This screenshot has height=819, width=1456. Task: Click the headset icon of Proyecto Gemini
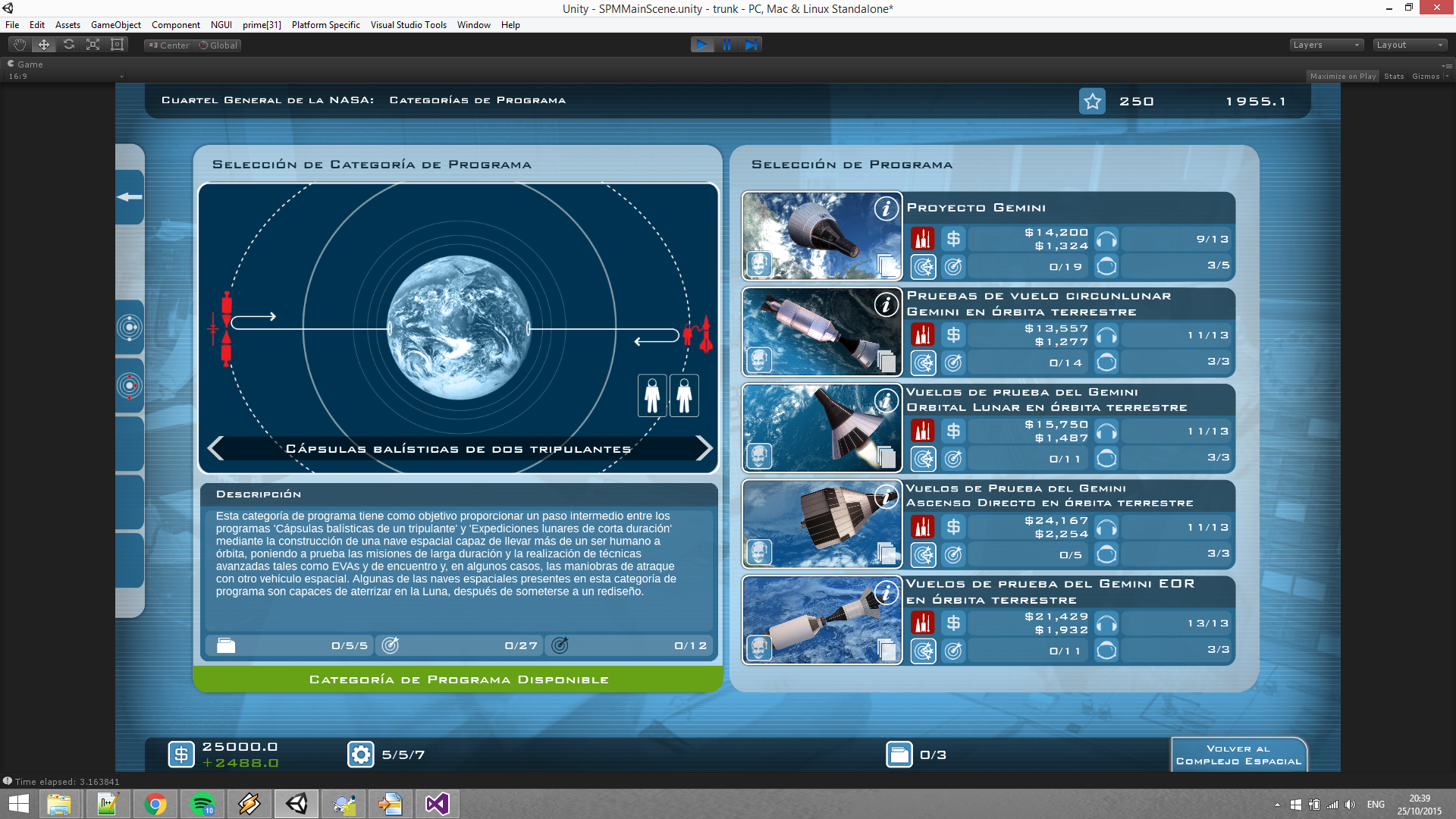point(1106,240)
